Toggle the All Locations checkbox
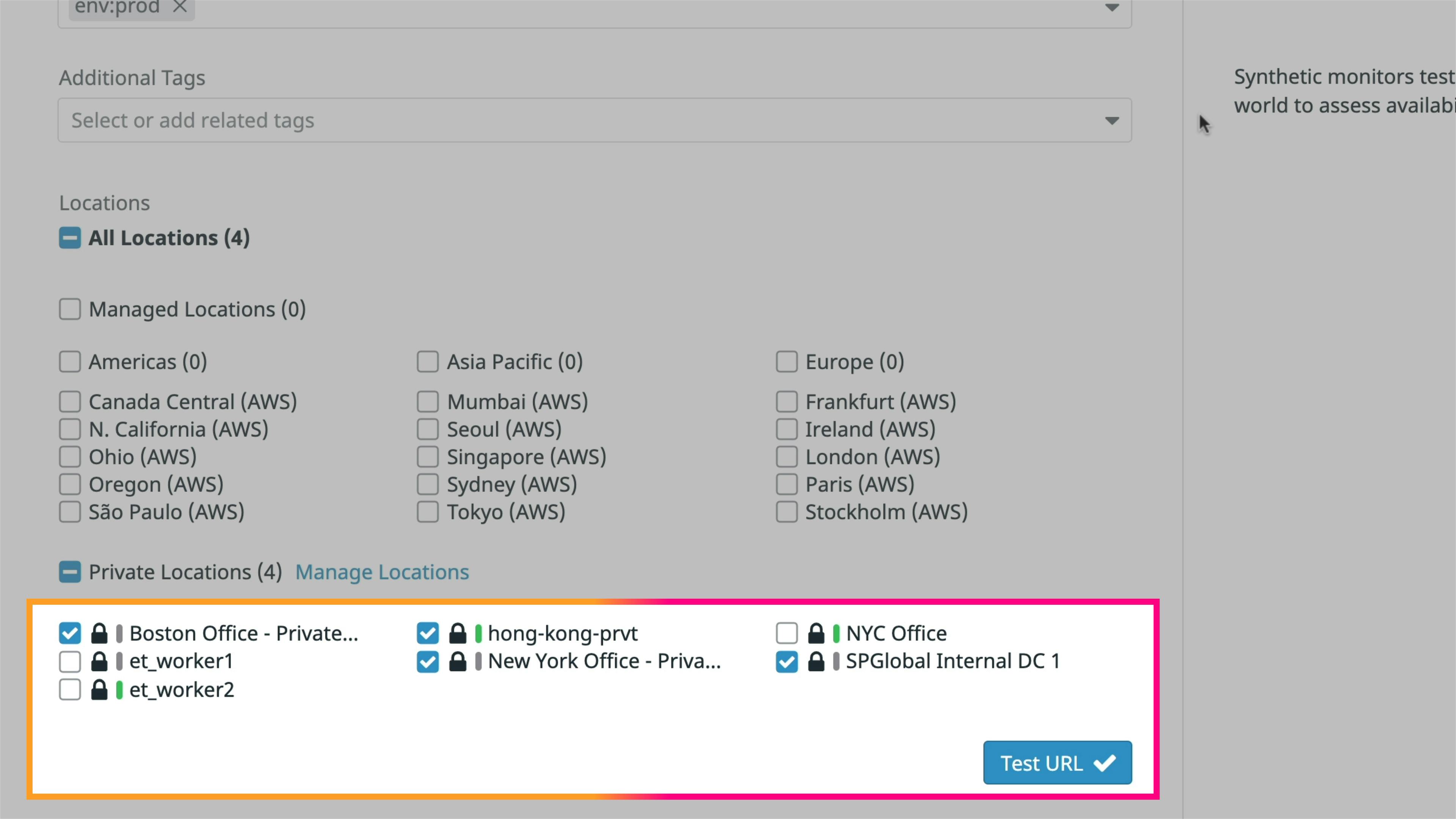Image resolution: width=1456 pixels, height=819 pixels. (x=70, y=238)
